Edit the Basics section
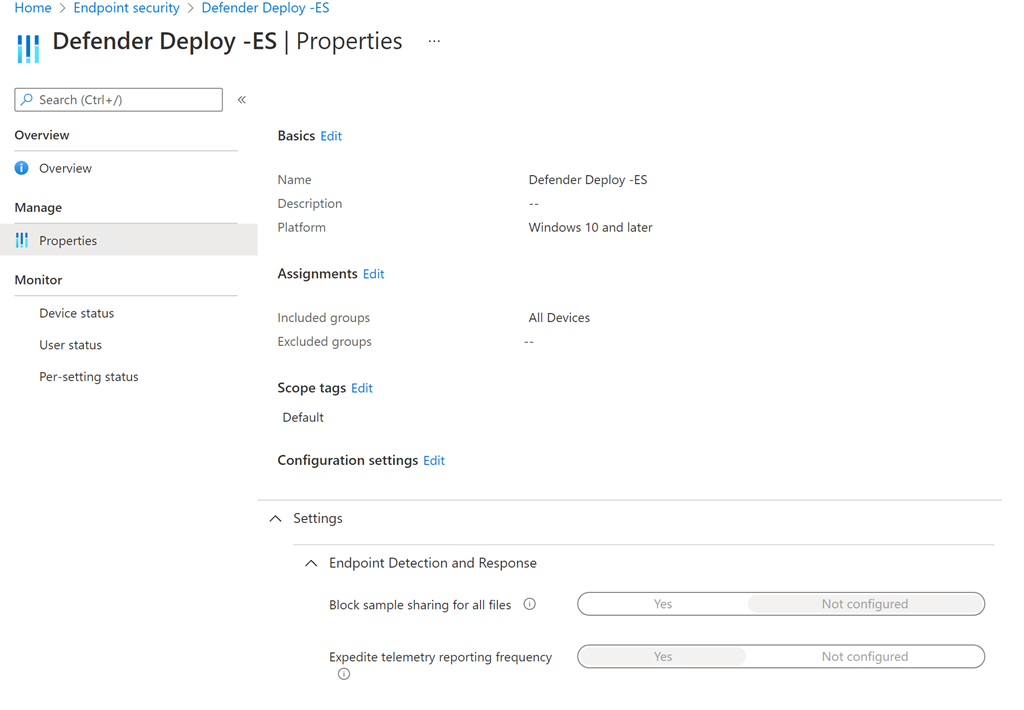The image size is (1024, 710). 331,136
